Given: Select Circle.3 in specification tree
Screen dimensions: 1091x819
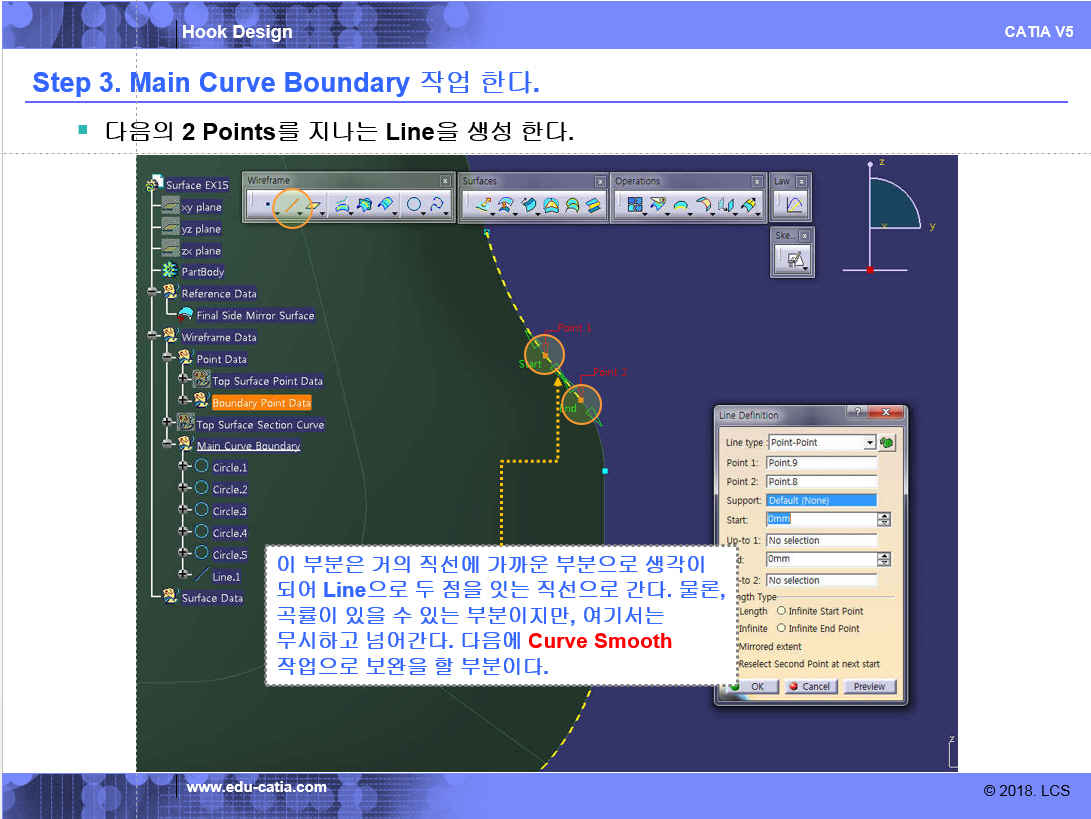Looking at the screenshot, I should point(229,511).
